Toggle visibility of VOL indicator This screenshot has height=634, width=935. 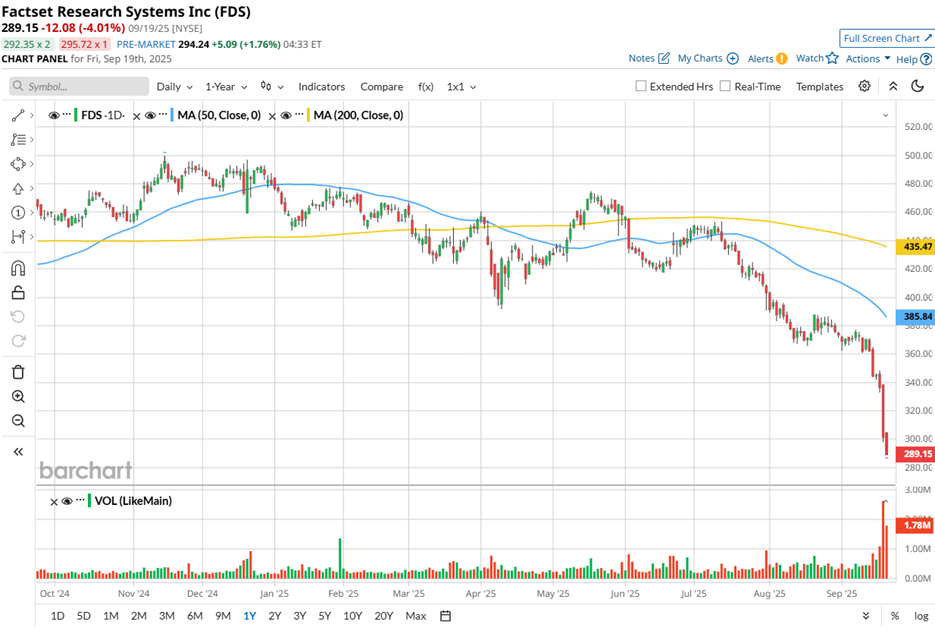pos(67,501)
